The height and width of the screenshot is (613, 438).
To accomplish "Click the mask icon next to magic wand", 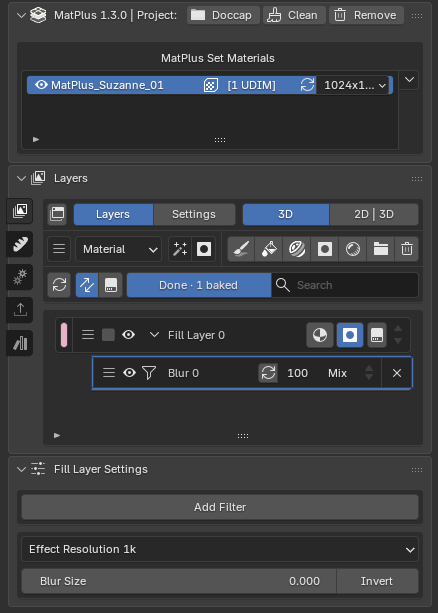I will (204, 249).
